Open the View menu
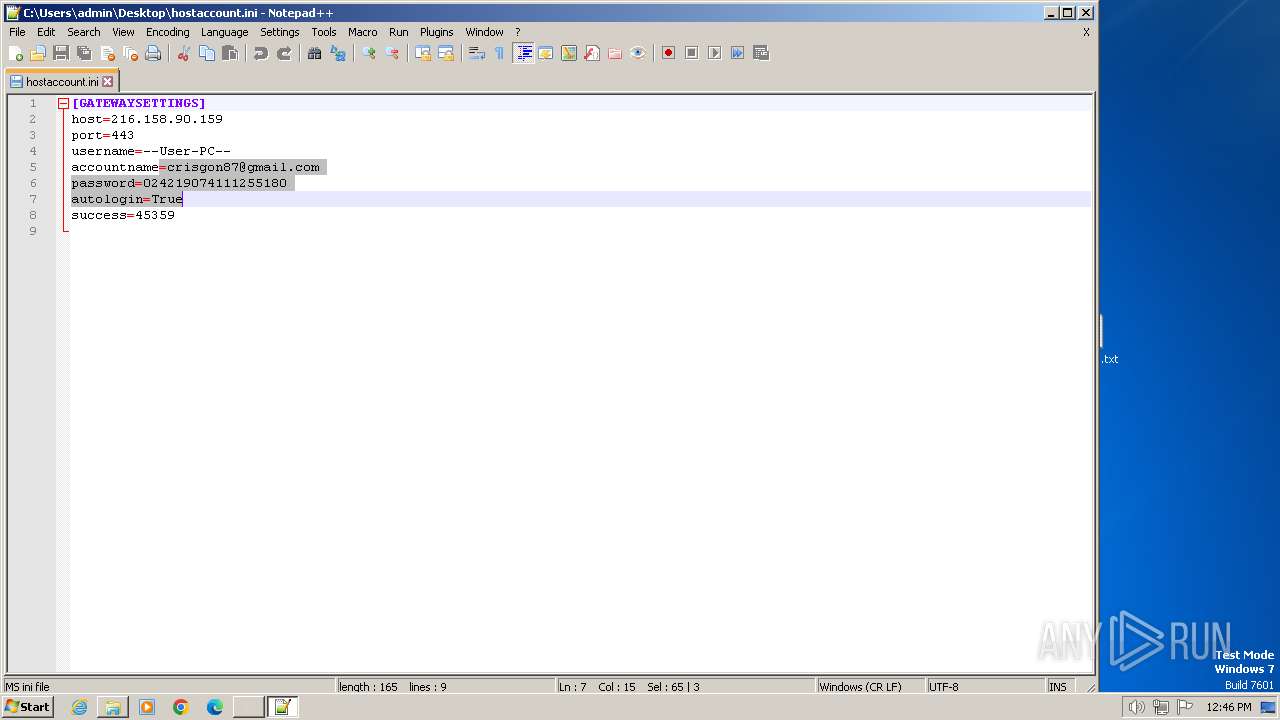This screenshot has width=1280, height=720. click(x=123, y=32)
